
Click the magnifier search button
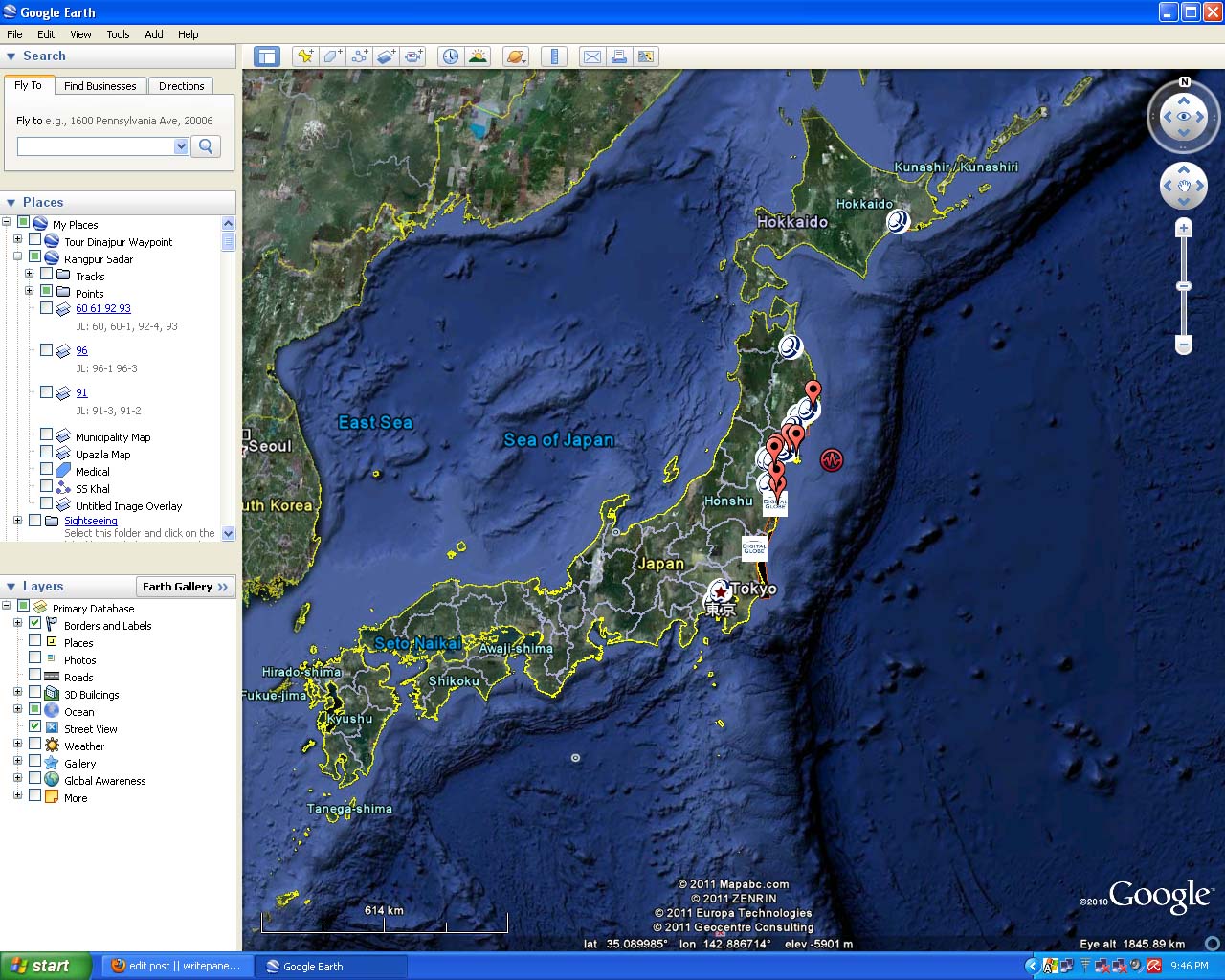pos(206,146)
